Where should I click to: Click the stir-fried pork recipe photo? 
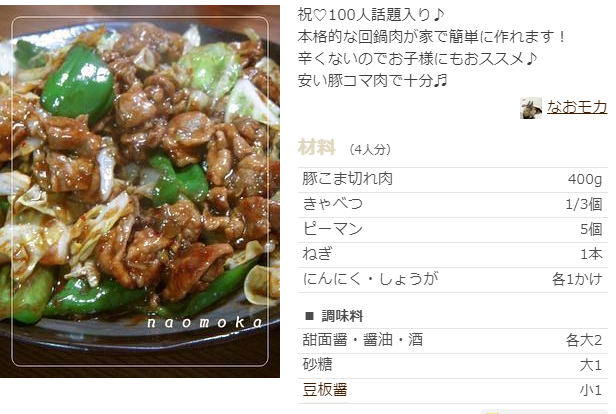[x=140, y=191]
